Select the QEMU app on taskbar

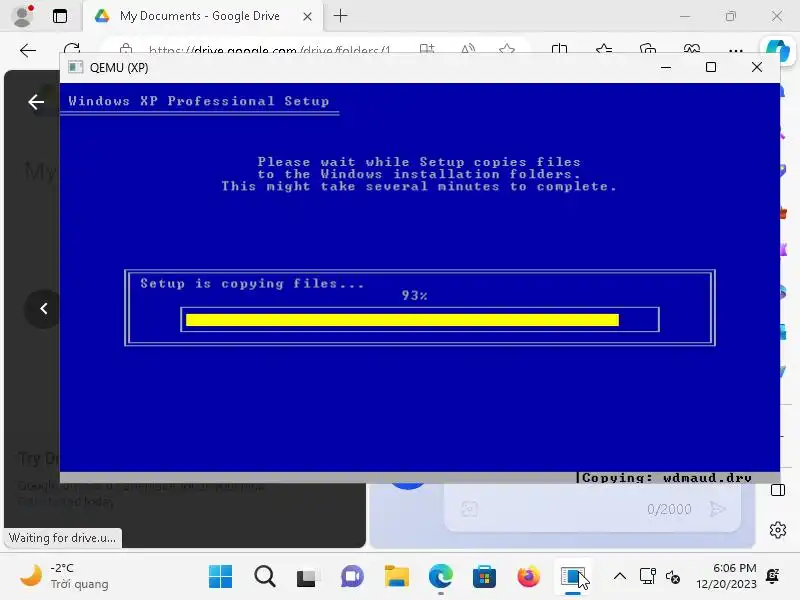(x=572, y=577)
